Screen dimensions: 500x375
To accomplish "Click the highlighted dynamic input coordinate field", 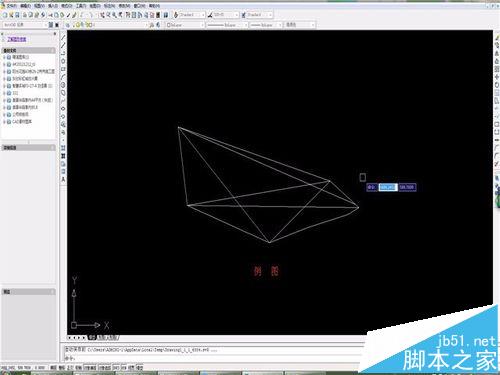I will [388, 187].
